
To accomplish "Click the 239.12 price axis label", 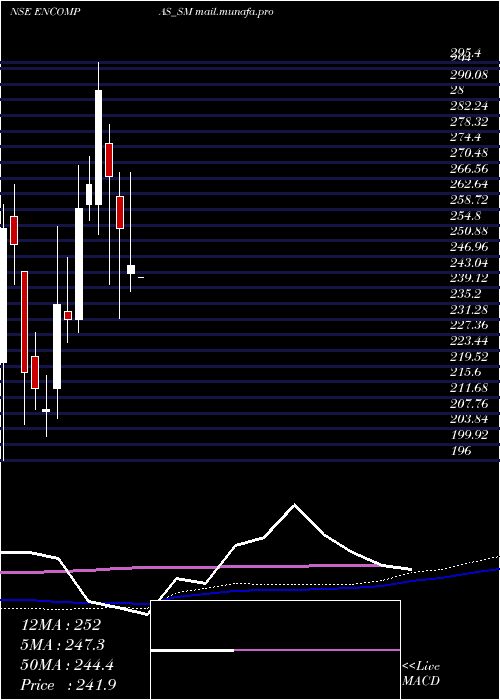I will coord(469,278).
